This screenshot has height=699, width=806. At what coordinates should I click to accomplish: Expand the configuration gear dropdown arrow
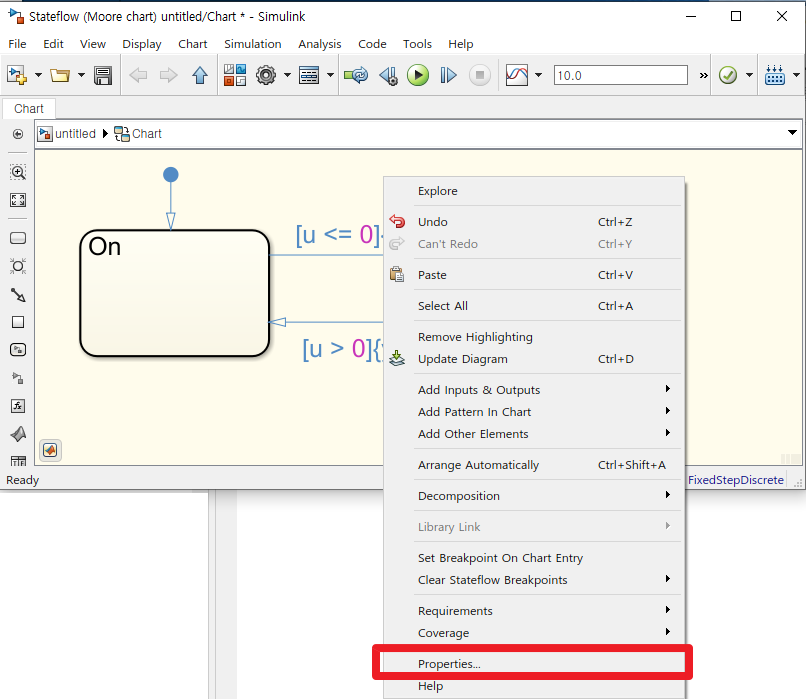(287, 76)
